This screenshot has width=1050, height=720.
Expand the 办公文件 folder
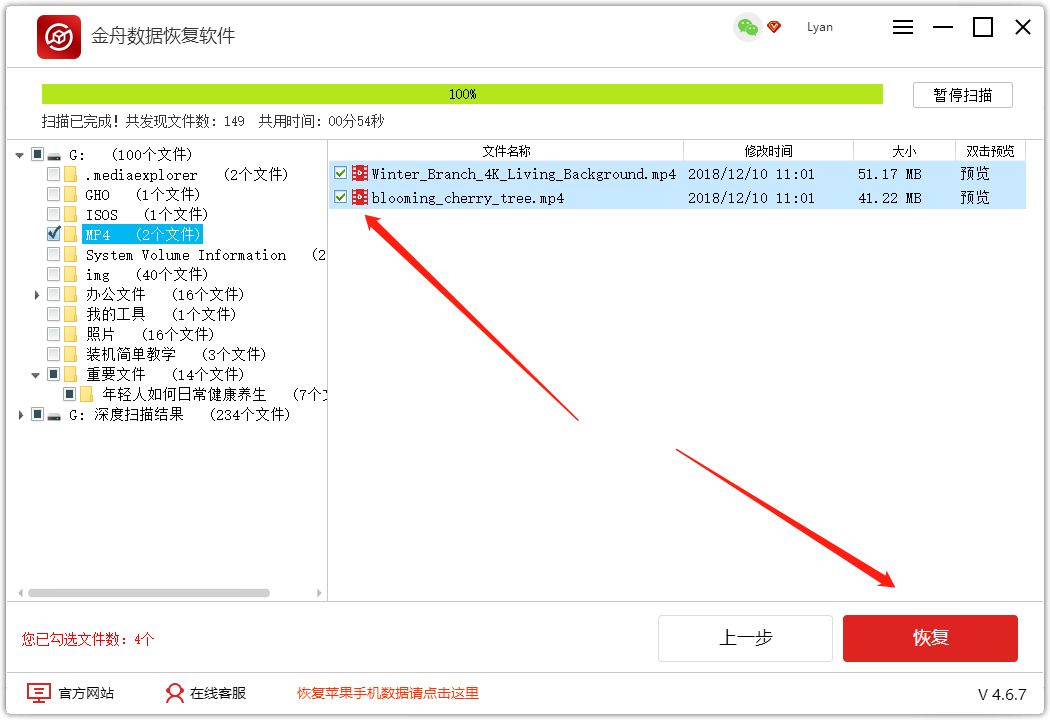[36, 294]
